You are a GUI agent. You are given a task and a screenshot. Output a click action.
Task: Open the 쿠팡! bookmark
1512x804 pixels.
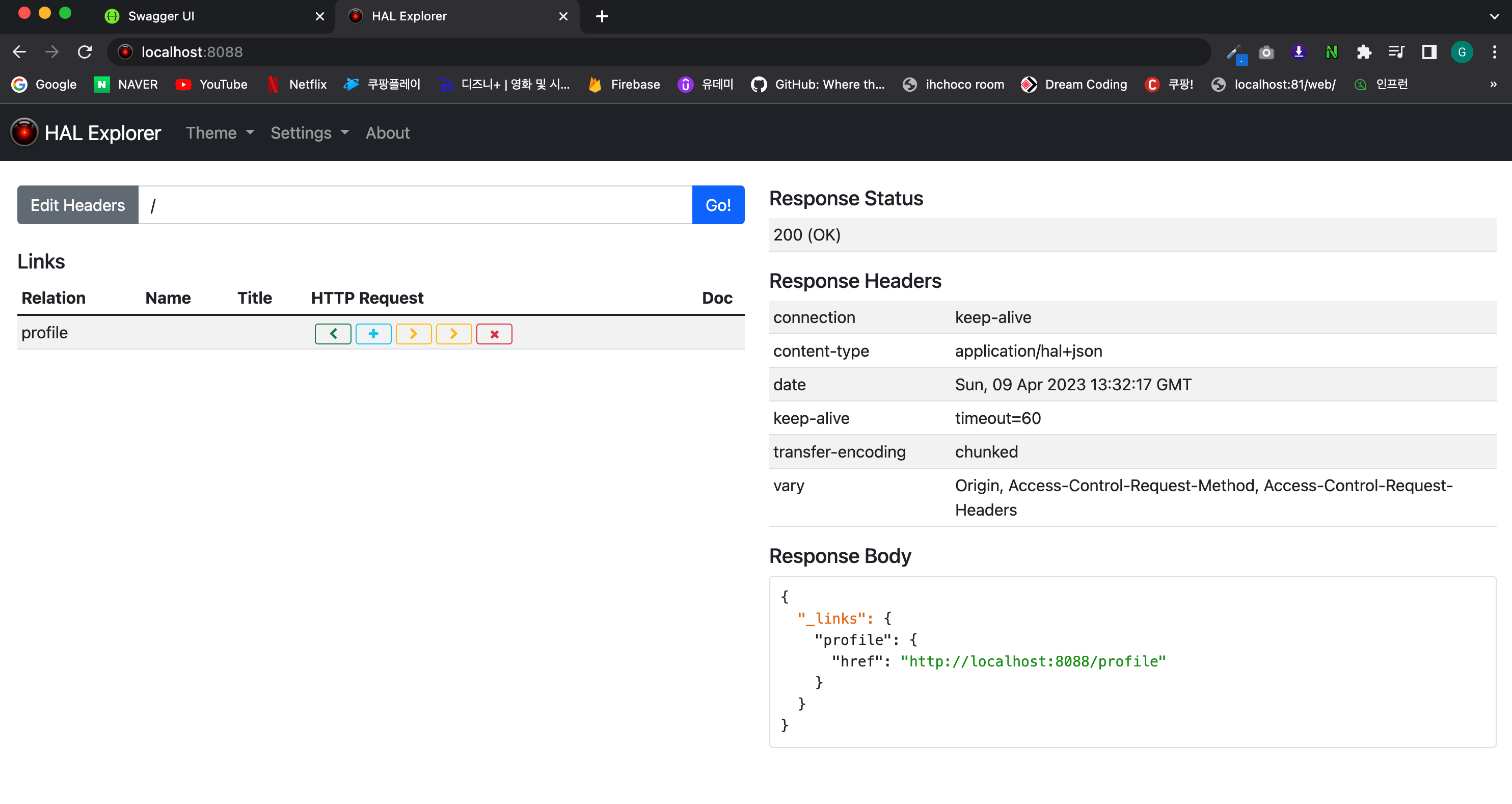(1169, 84)
